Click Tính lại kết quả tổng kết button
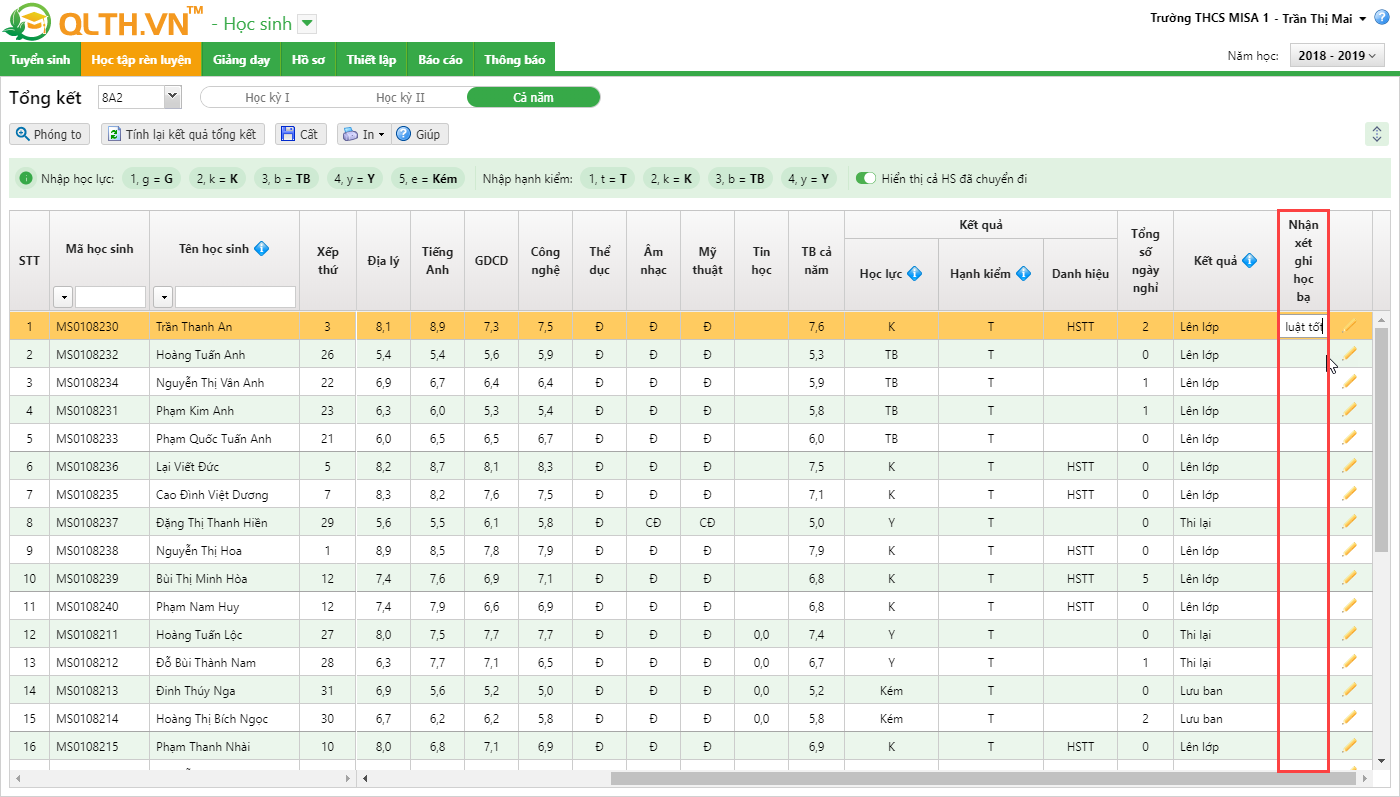This screenshot has height=797, width=1400. 183,134
